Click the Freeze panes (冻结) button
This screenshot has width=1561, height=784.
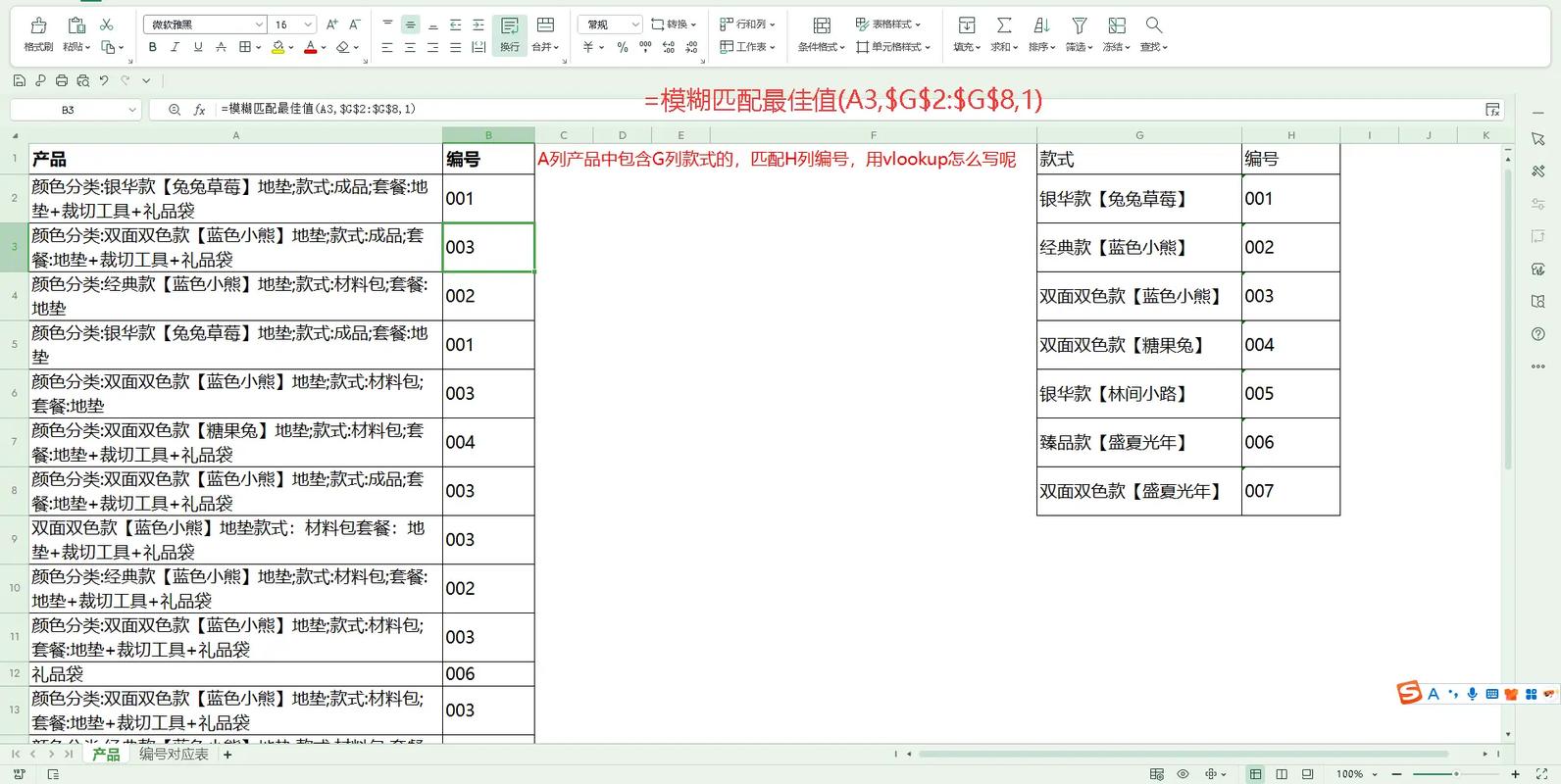tap(1117, 34)
